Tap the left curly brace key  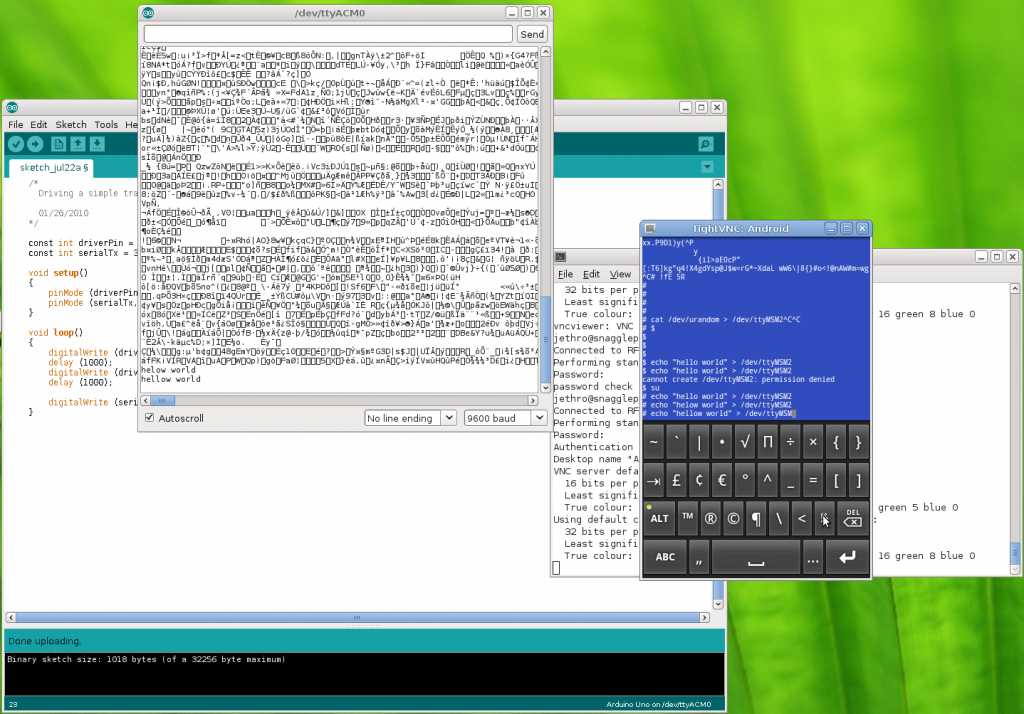(x=836, y=442)
